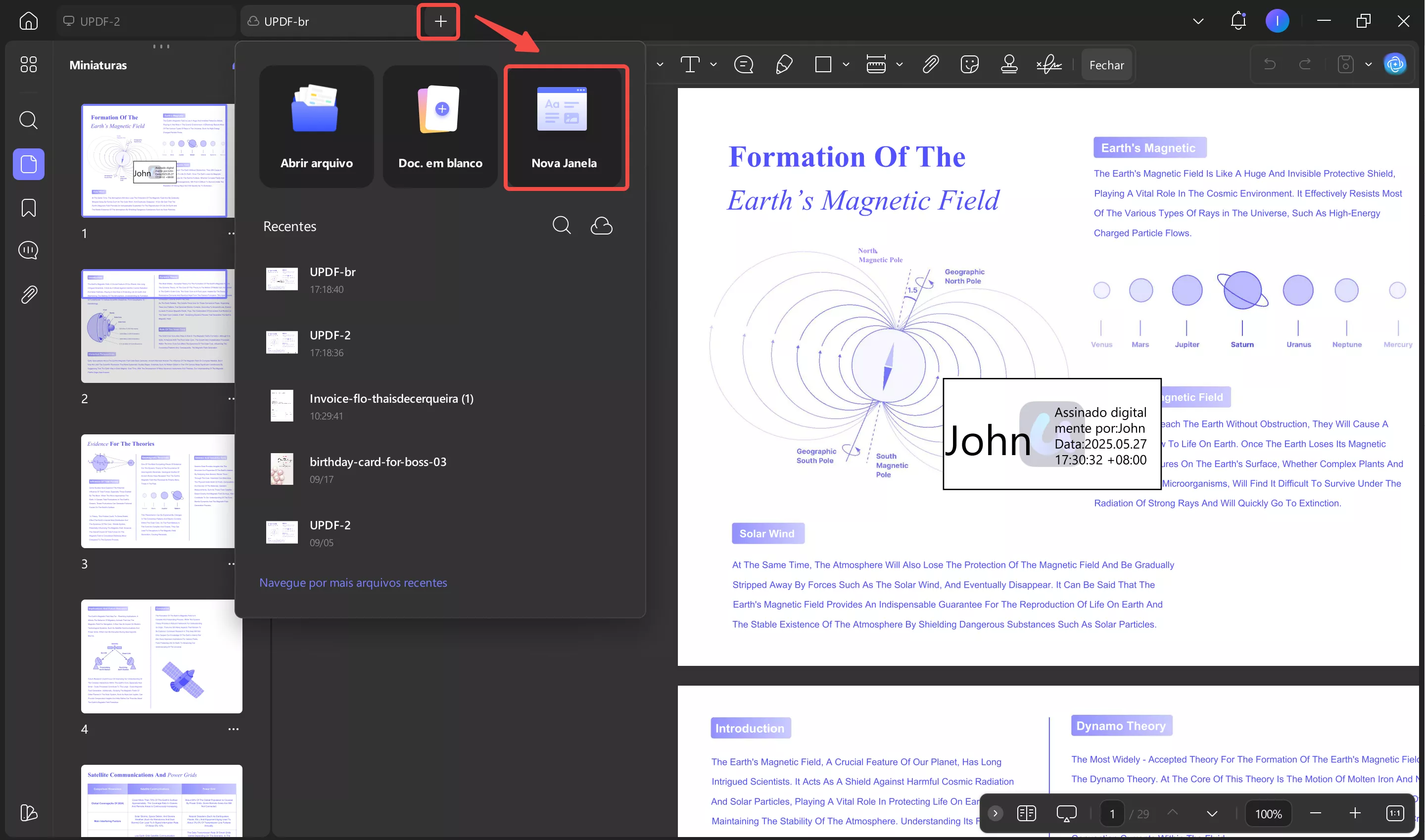Click the Nova Janela card
The height and width of the screenshot is (840, 1425).
[566, 127]
